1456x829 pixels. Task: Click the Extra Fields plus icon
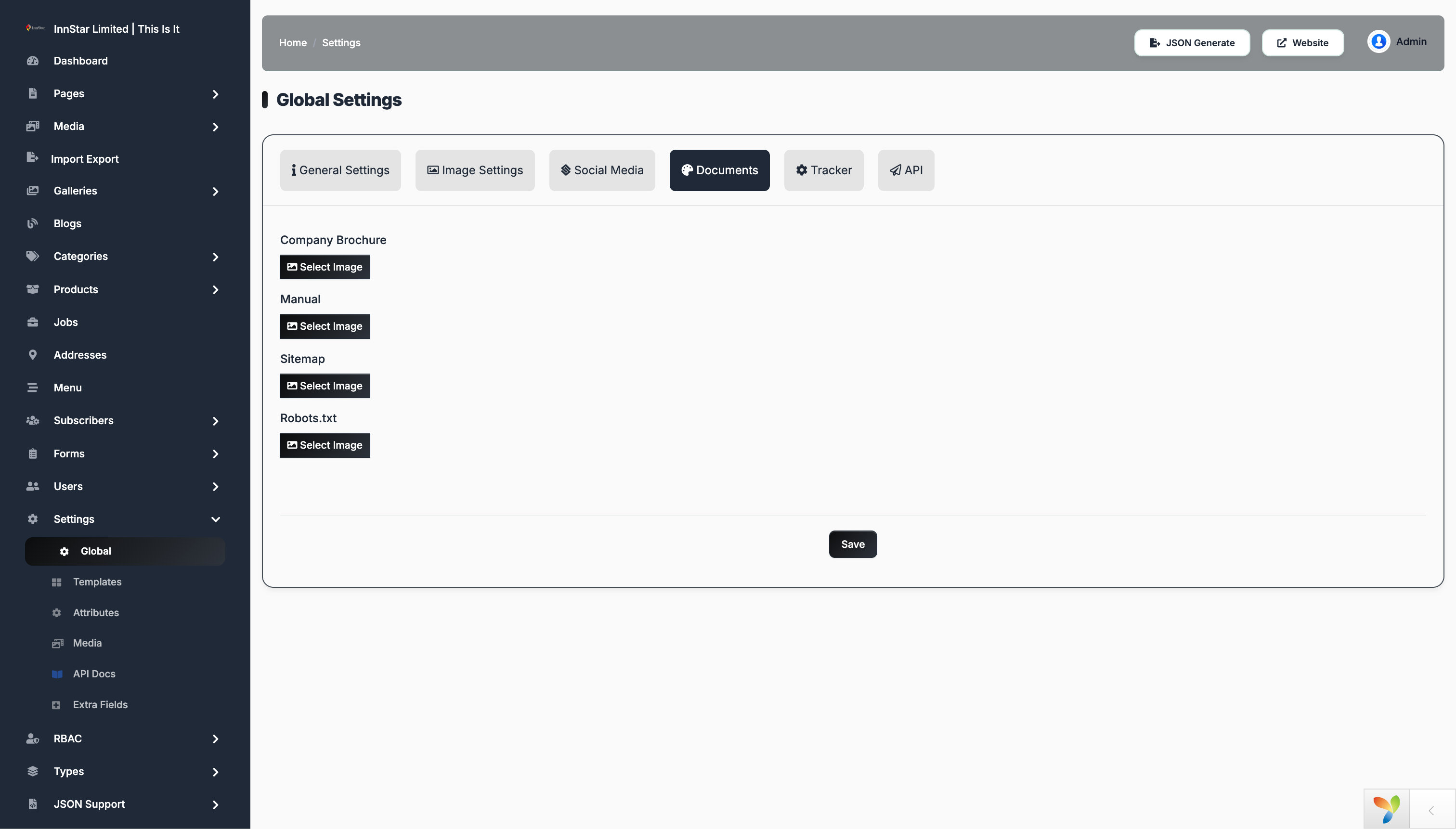(56, 705)
